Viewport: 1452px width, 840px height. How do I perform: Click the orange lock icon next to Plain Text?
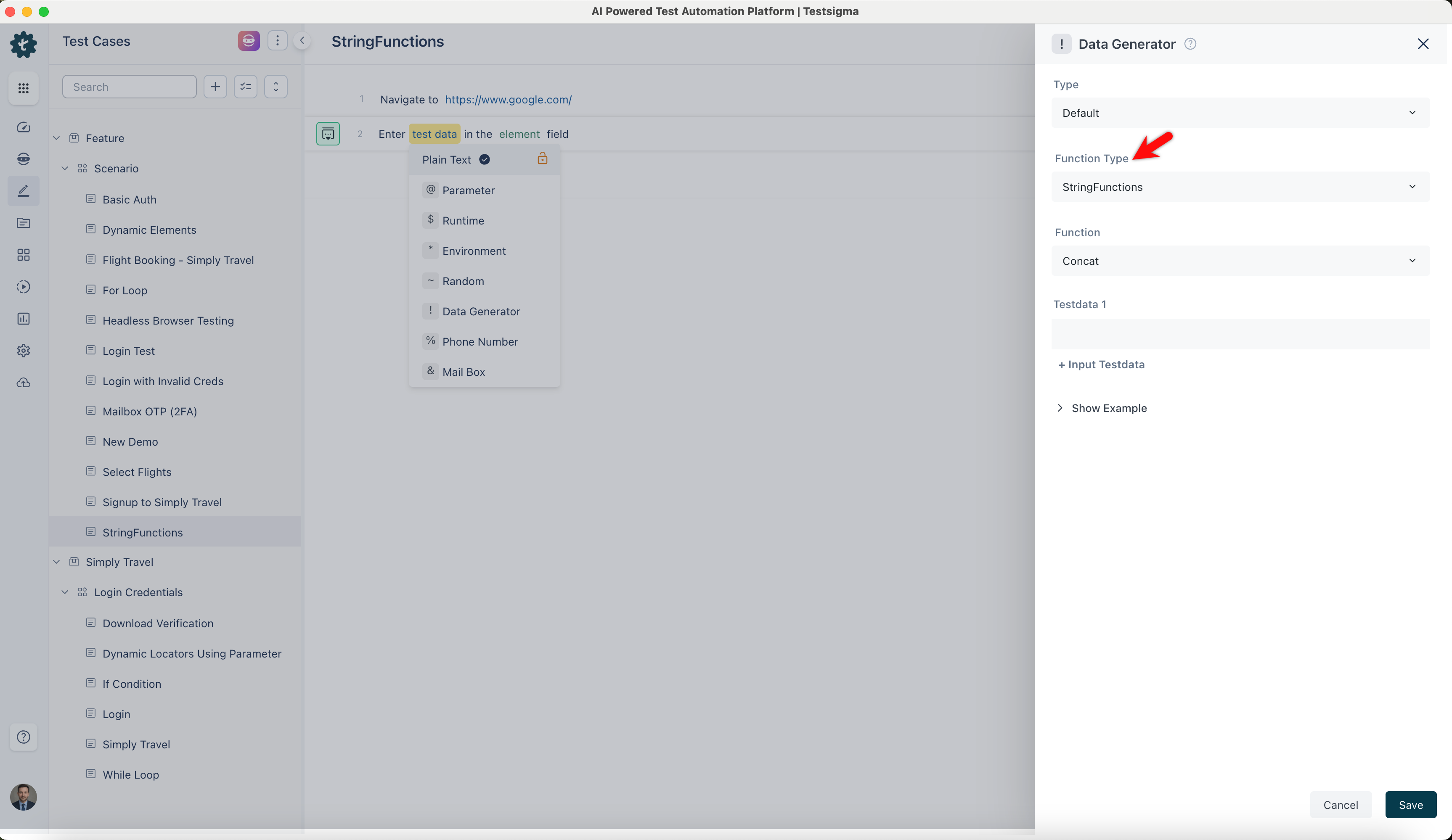542,158
